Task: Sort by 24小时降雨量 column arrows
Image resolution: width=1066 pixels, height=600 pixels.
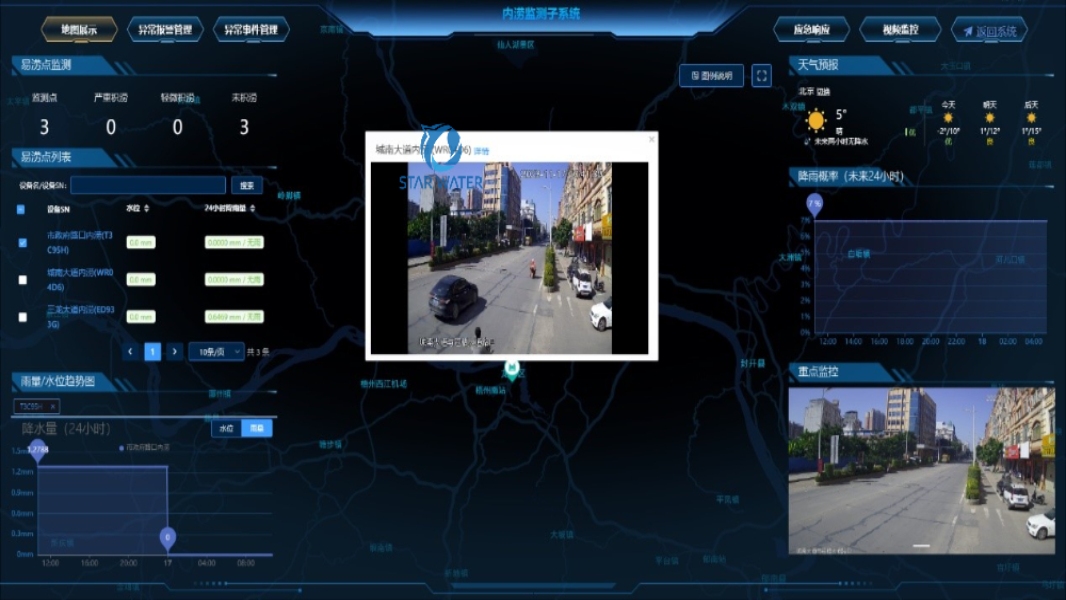Action: (252, 209)
